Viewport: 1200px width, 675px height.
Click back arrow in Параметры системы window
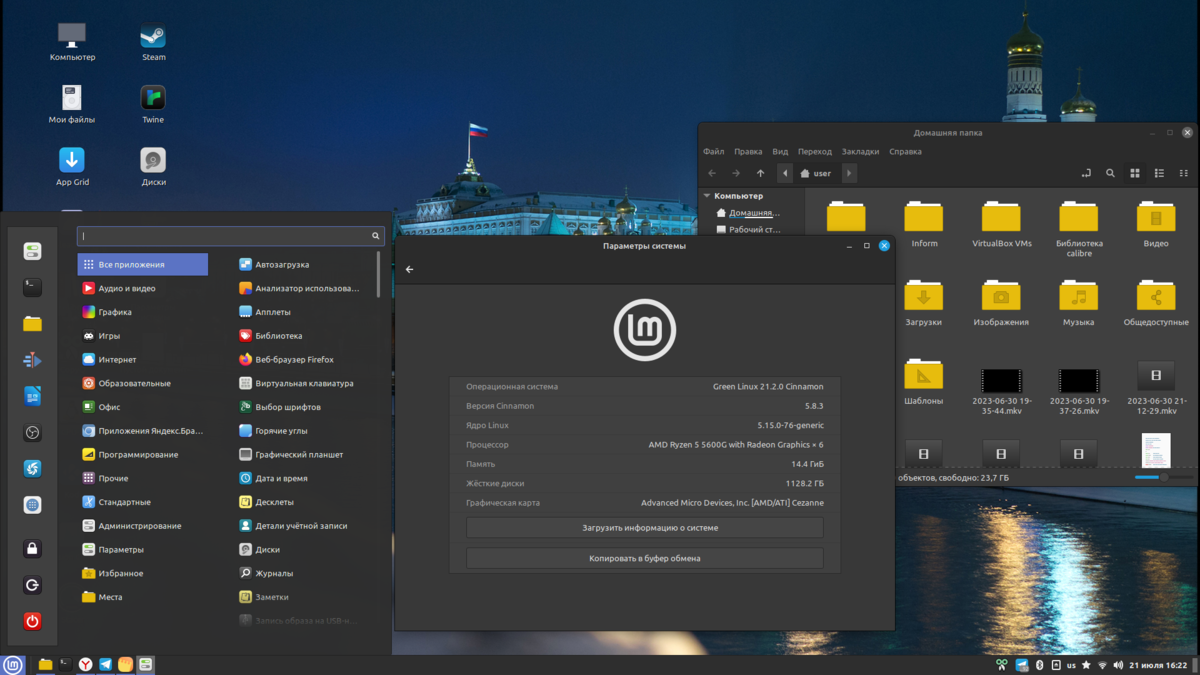coord(409,269)
